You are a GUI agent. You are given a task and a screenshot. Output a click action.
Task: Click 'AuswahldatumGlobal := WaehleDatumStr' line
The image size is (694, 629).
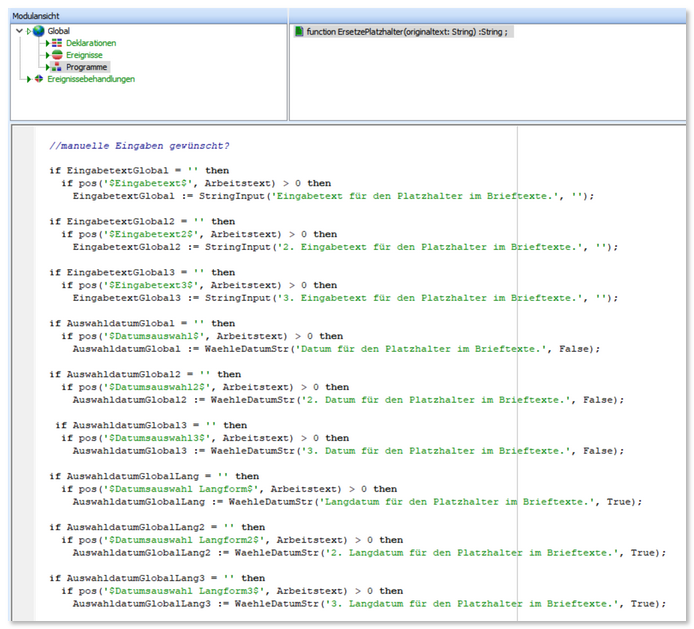(337, 349)
